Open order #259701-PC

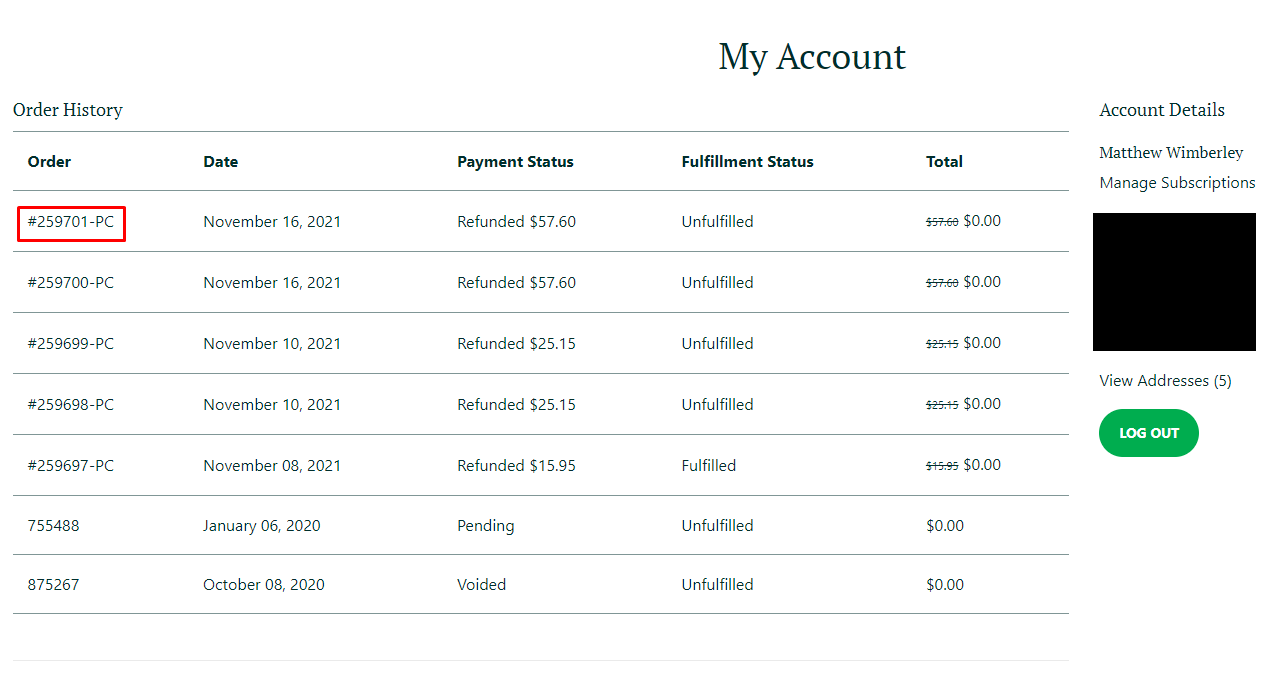click(x=71, y=222)
